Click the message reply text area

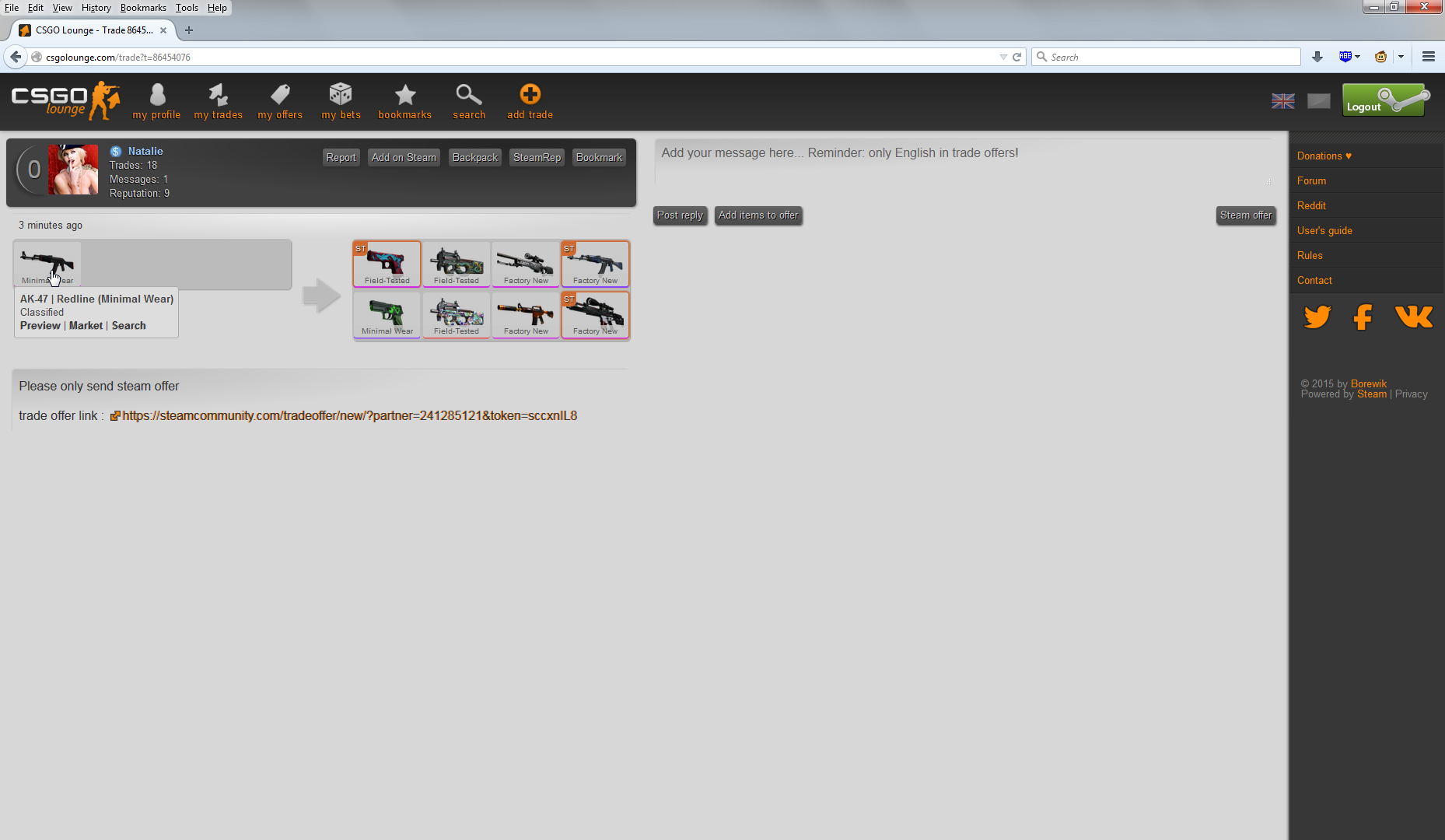click(x=964, y=163)
